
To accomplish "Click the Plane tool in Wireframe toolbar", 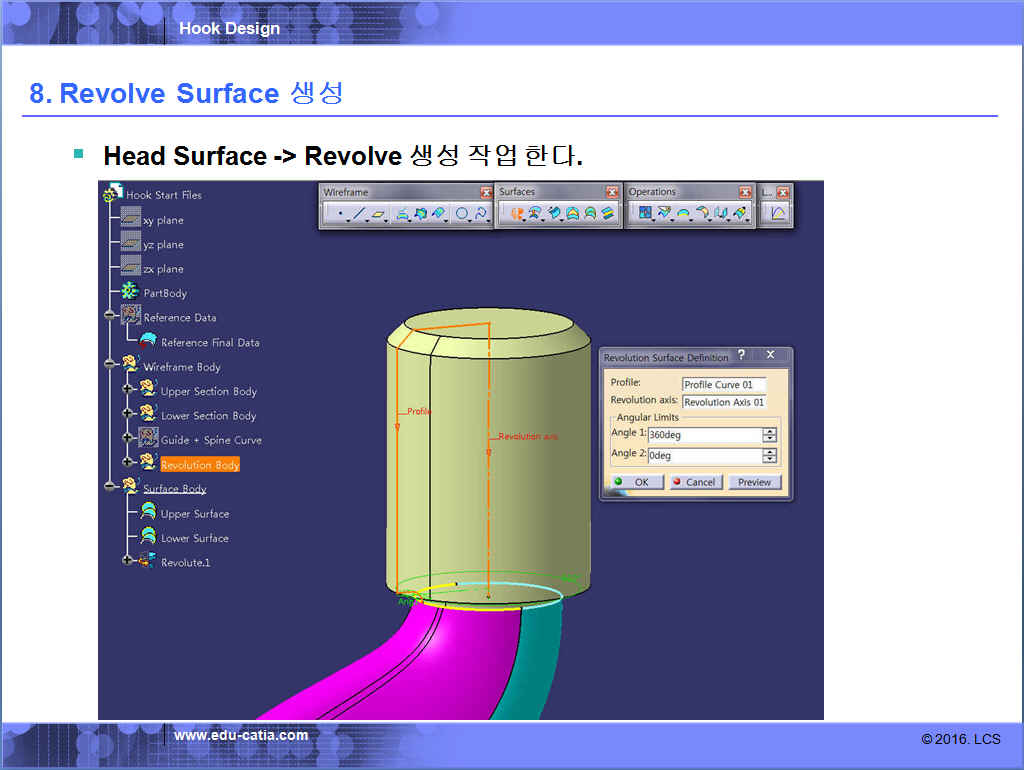I will click(379, 213).
